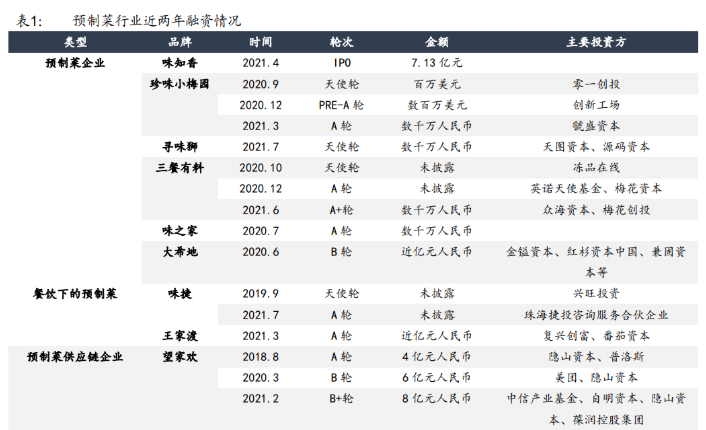Viewport: 706px width, 430px height.
Task: Select the 金额 column header
Action: (437, 42)
